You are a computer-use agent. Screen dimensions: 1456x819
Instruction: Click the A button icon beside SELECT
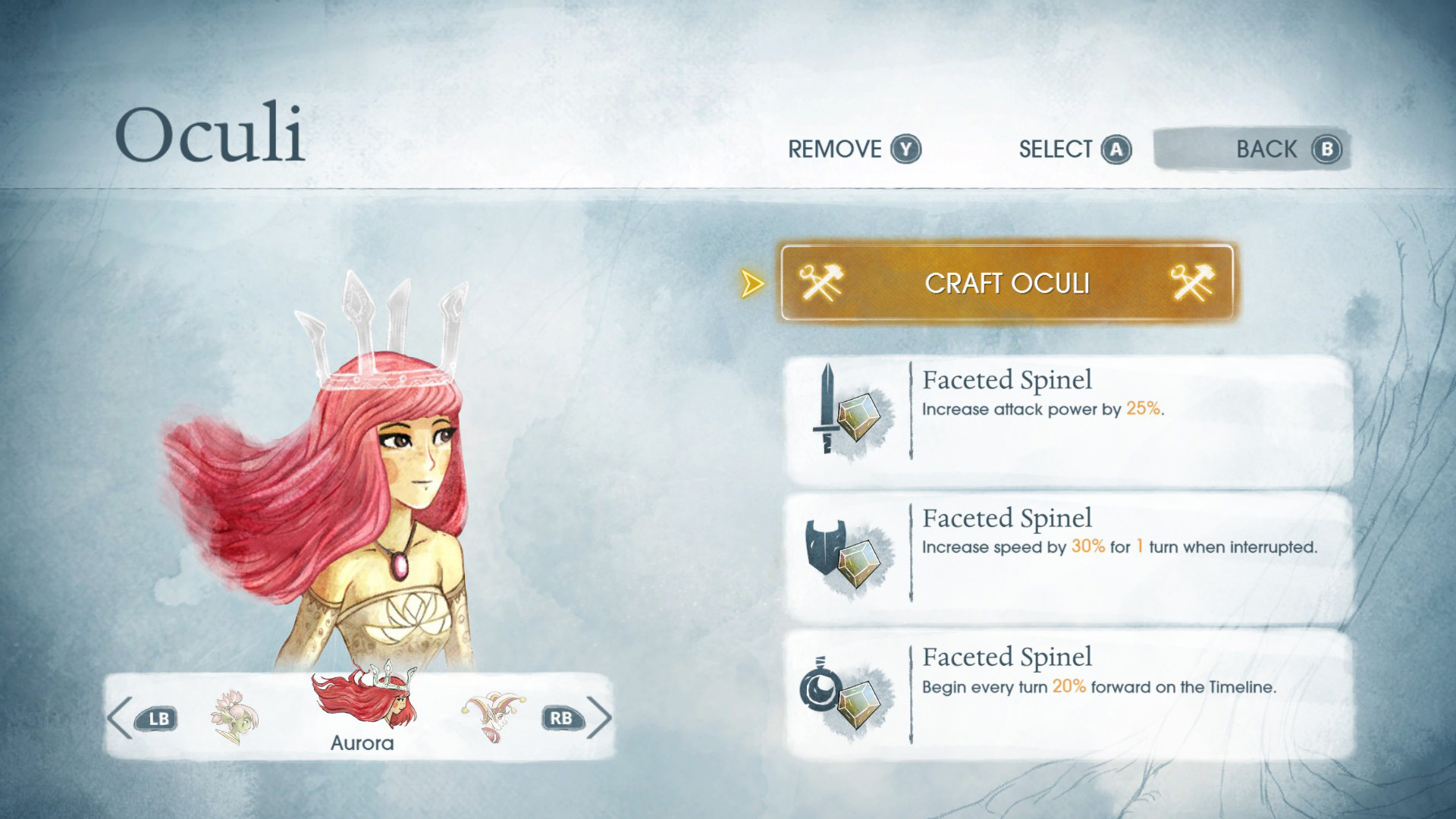point(1116,149)
